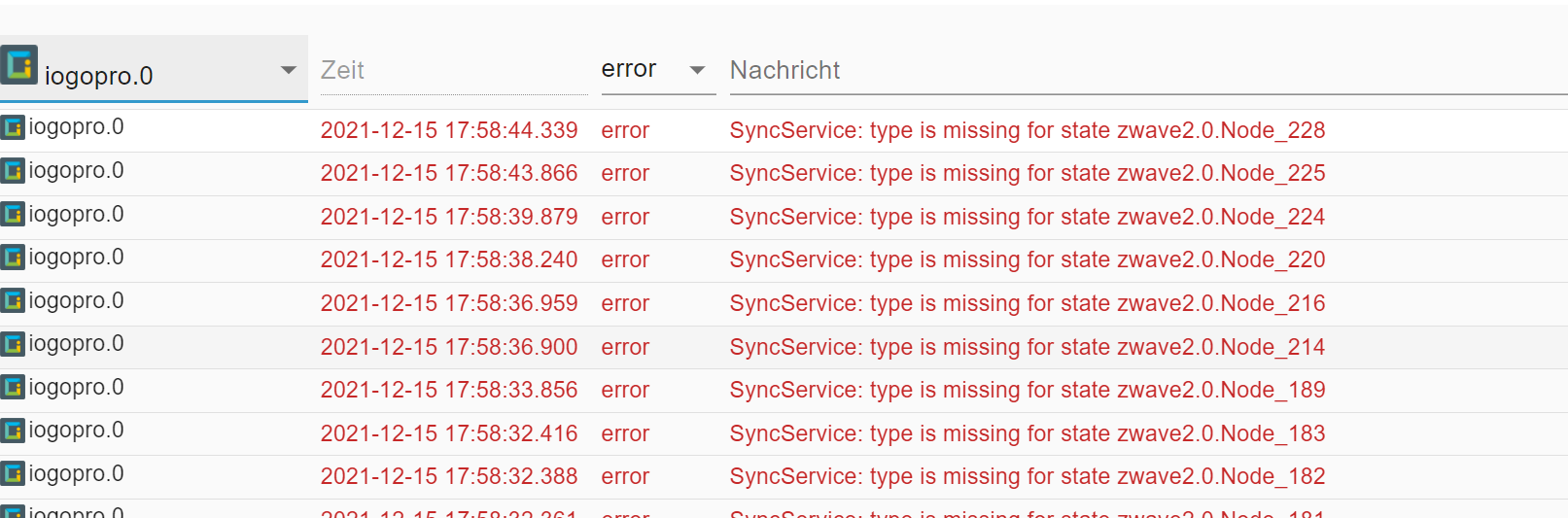Image resolution: width=1568 pixels, height=518 pixels.
Task: Click the iogopro icon in the Node_225 row
Action: pos(13,171)
